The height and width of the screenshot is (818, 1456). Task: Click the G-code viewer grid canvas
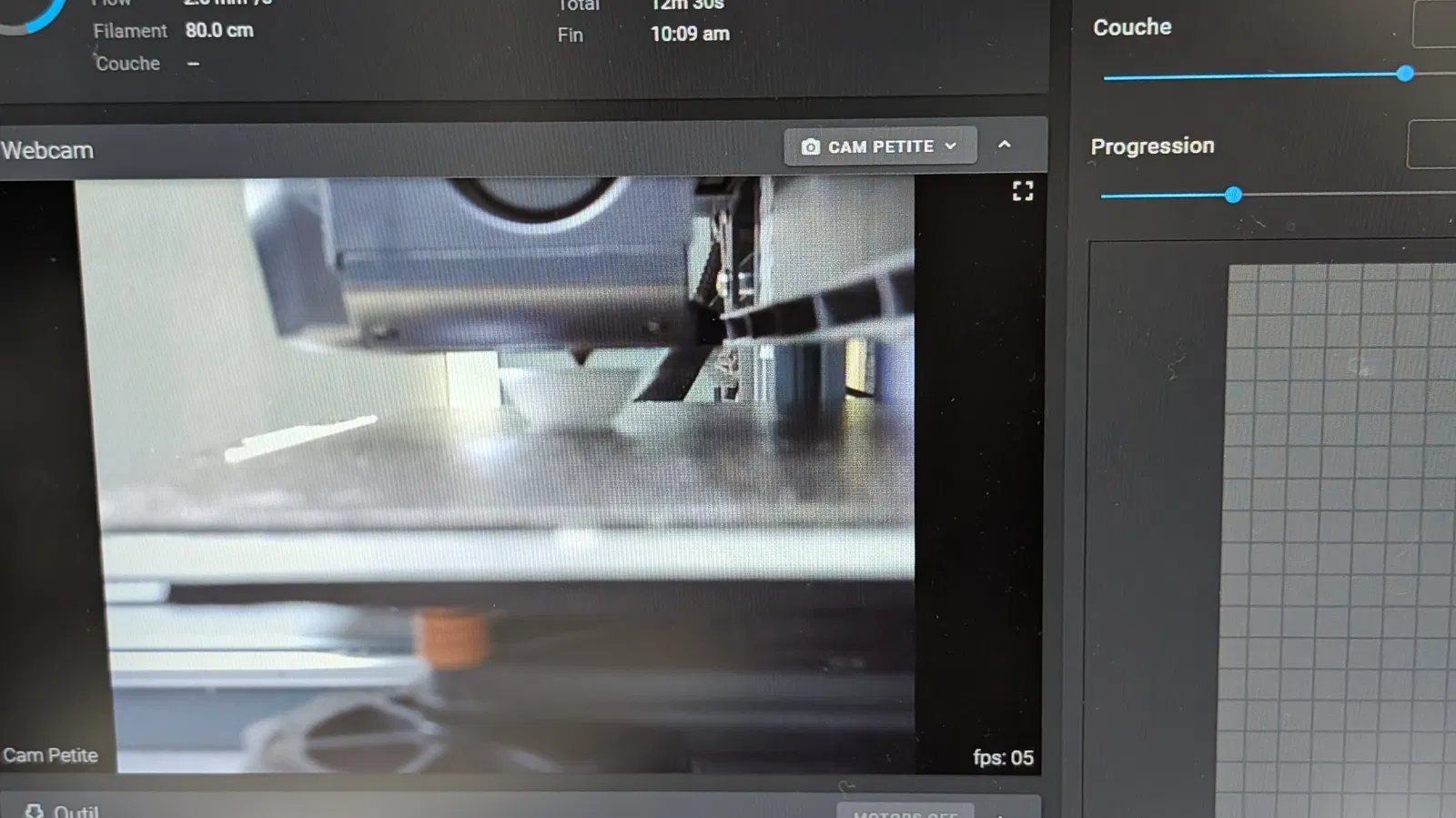click(x=1342, y=541)
